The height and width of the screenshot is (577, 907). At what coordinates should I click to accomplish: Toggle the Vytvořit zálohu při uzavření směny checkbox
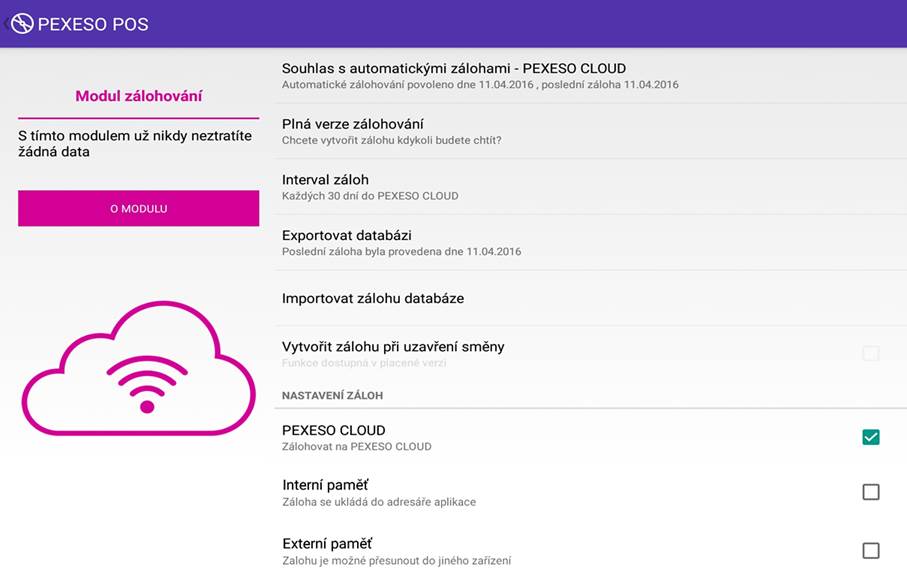(x=871, y=353)
